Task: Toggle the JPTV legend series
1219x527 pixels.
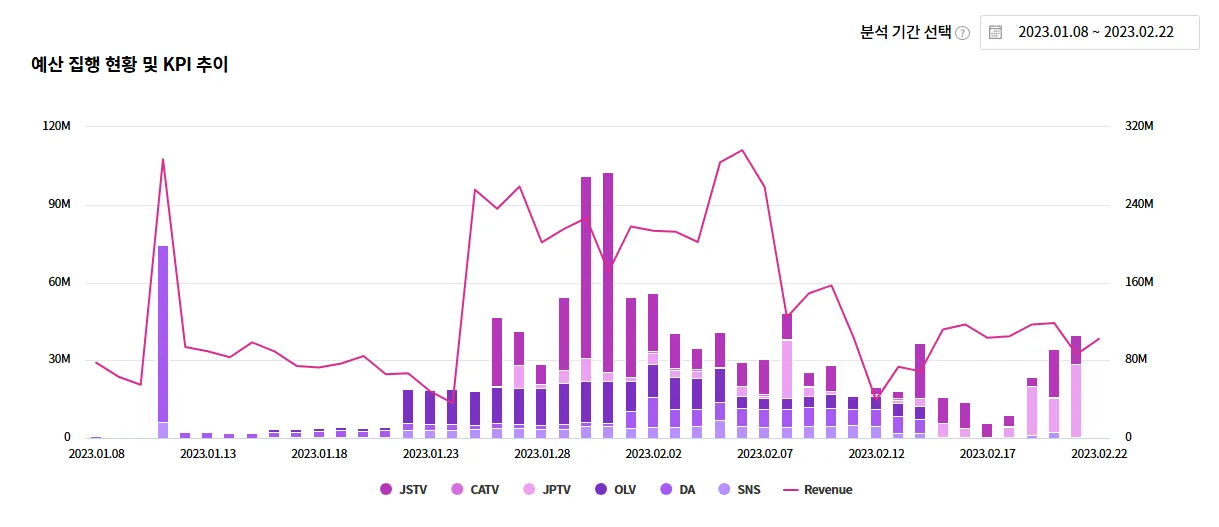Action: click(x=547, y=490)
